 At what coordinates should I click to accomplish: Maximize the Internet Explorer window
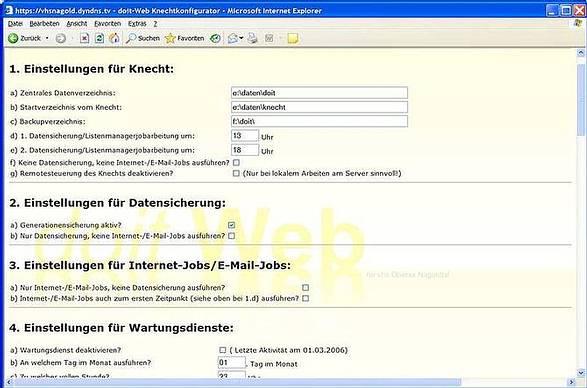[x=566, y=10]
